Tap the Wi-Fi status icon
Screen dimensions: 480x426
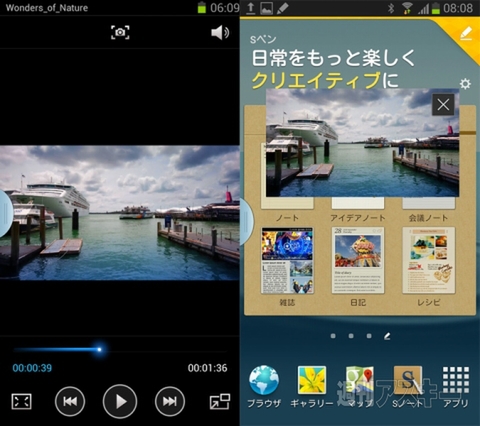pos(407,8)
